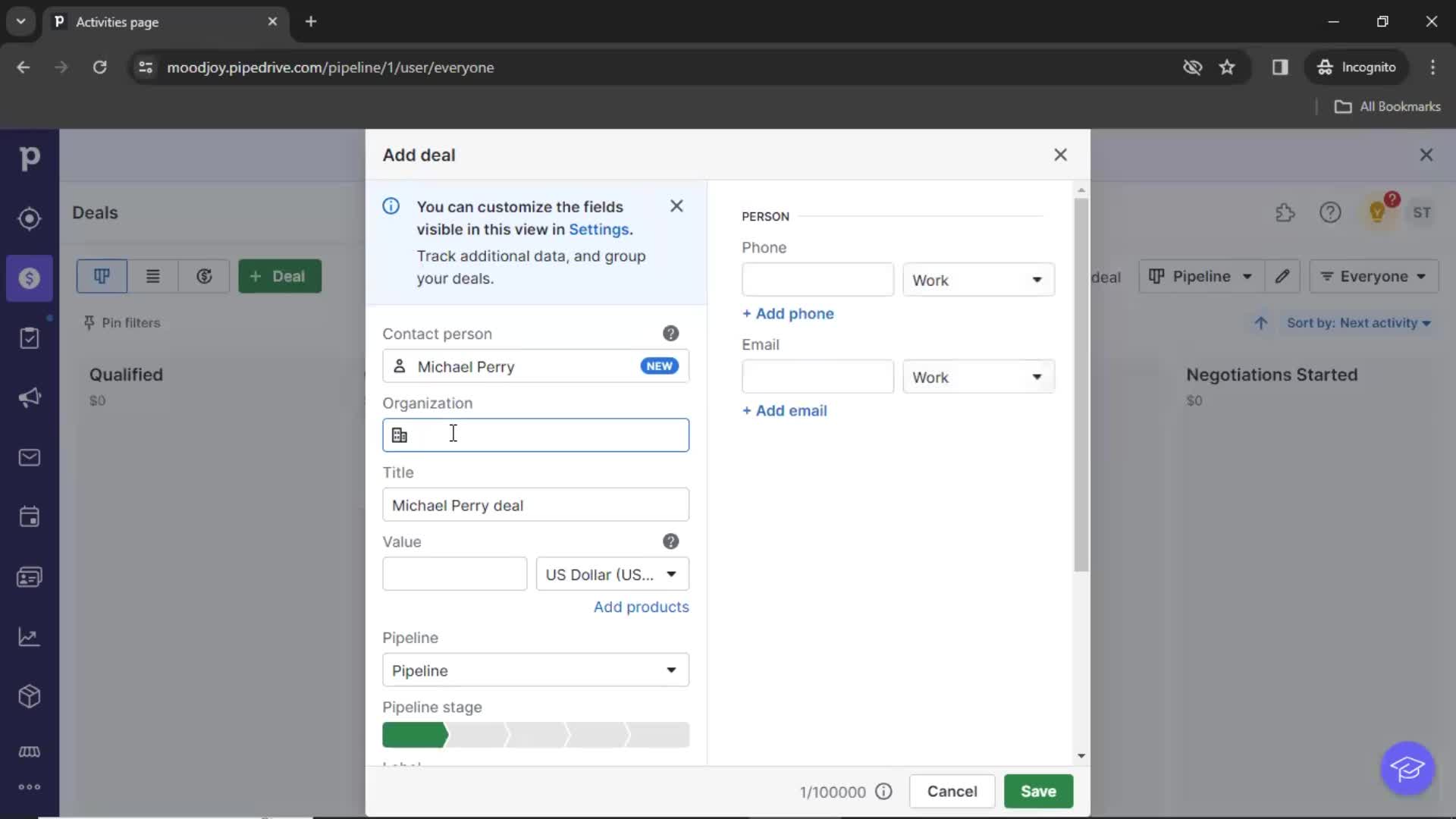Open the Pipeline dropdown selector
The width and height of the screenshot is (1456, 819).
tap(535, 670)
